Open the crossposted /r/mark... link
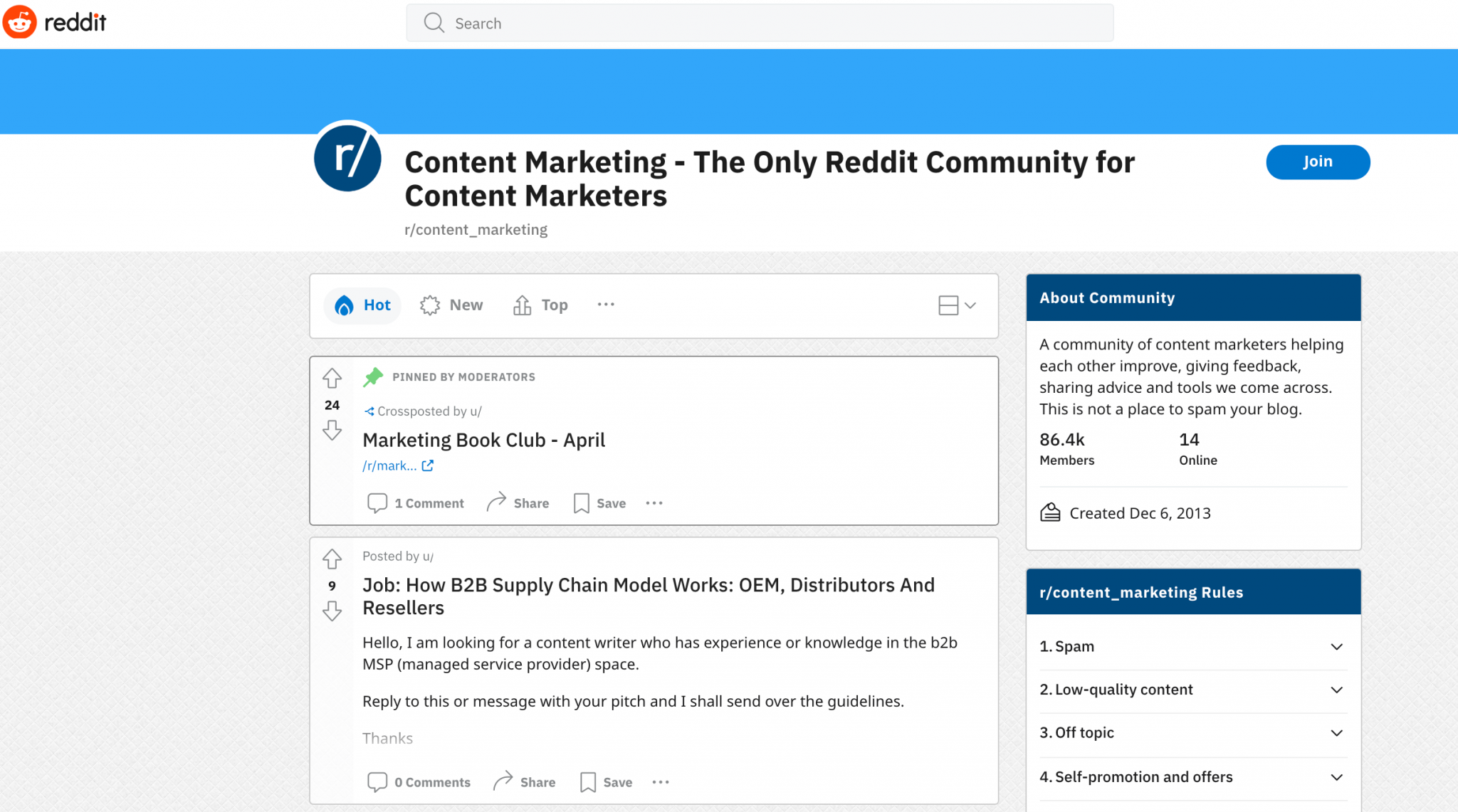This screenshot has height=812, width=1458. click(391, 465)
